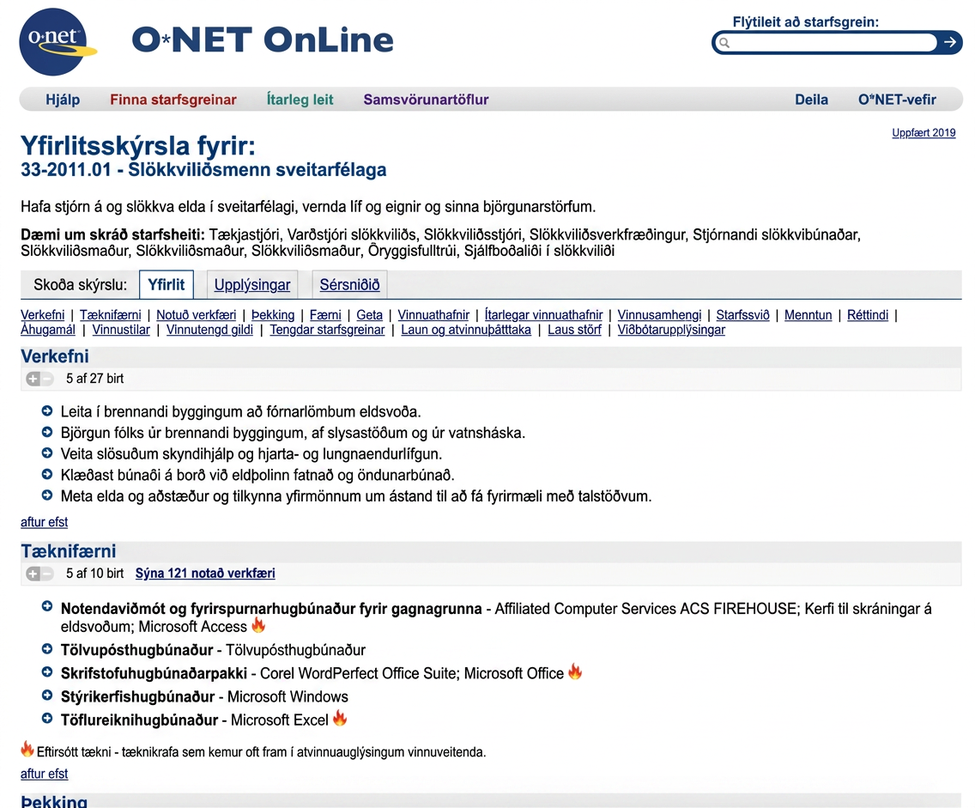This screenshot has width=975, height=808.
Task: Open 'Sýna 121 notað verkfæri' link
Action: point(205,573)
